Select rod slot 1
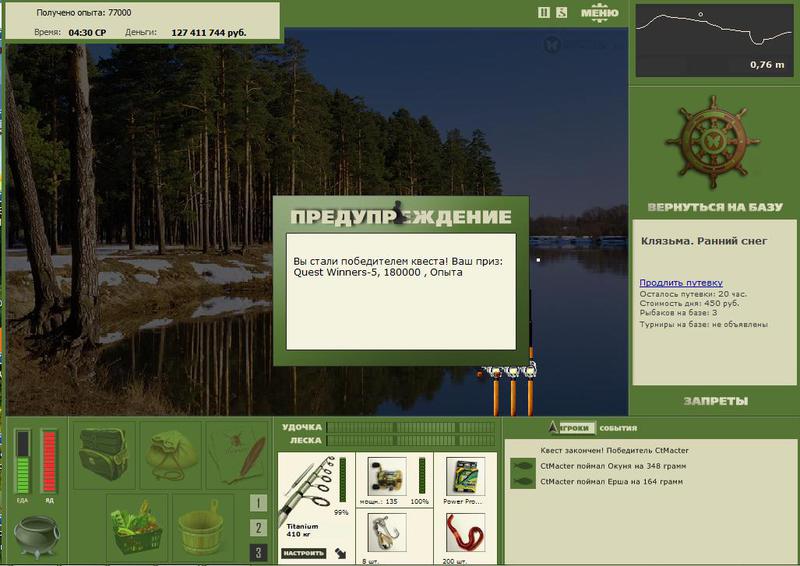800x566 pixels. point(258,503)
